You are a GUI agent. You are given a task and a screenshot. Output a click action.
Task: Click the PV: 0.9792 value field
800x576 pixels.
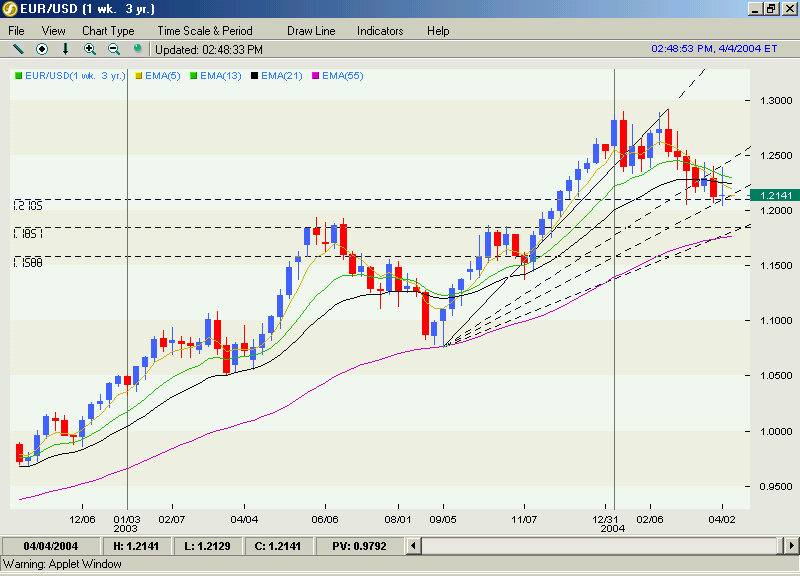coord(359,546)
